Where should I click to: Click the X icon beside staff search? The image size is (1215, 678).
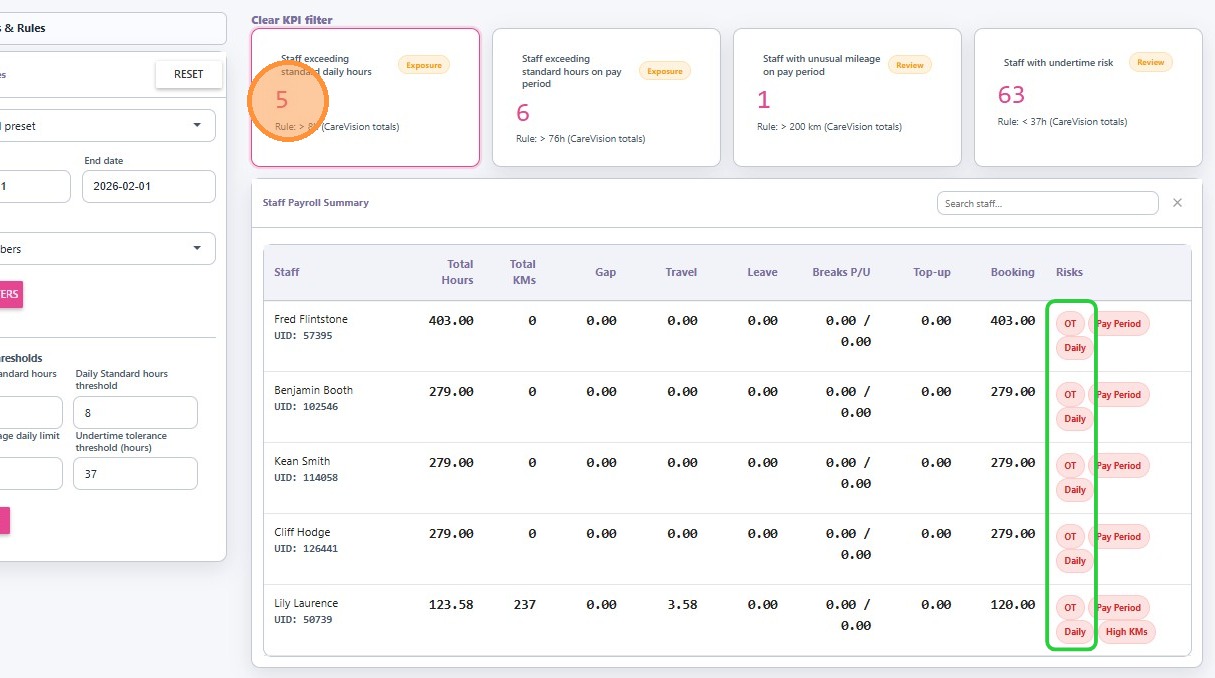click(x=1177, y=203)
